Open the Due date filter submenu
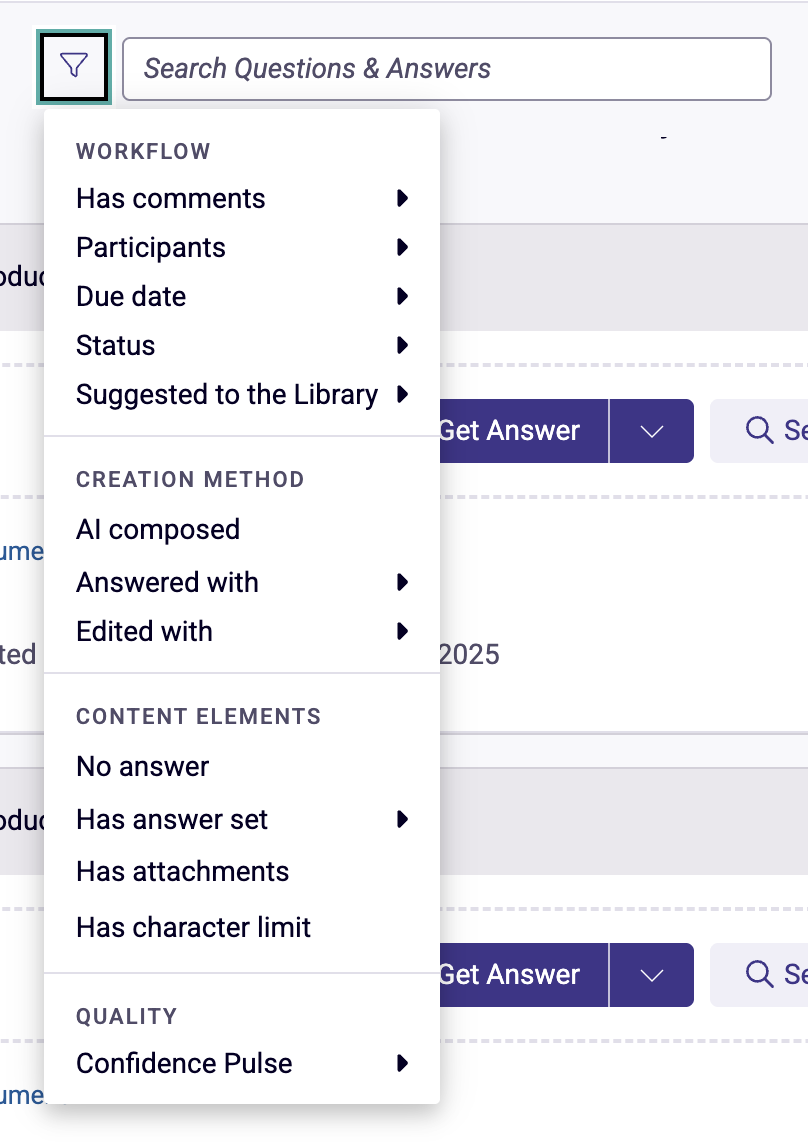Image resolution: width=808 pixels, height=1142 pixels. point(242,296)
